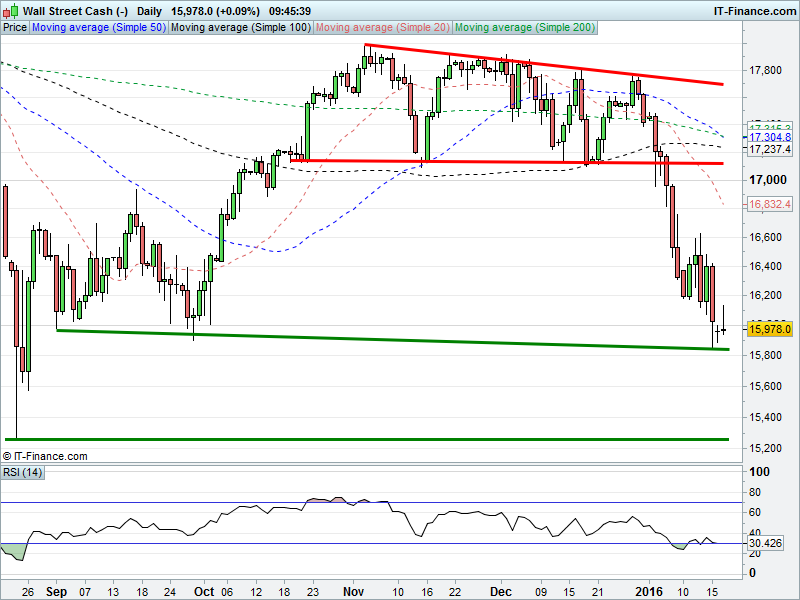Click the blue 17,304.8 moving average tag
This screenshot has width=800, height=600.
pos(770,137)
